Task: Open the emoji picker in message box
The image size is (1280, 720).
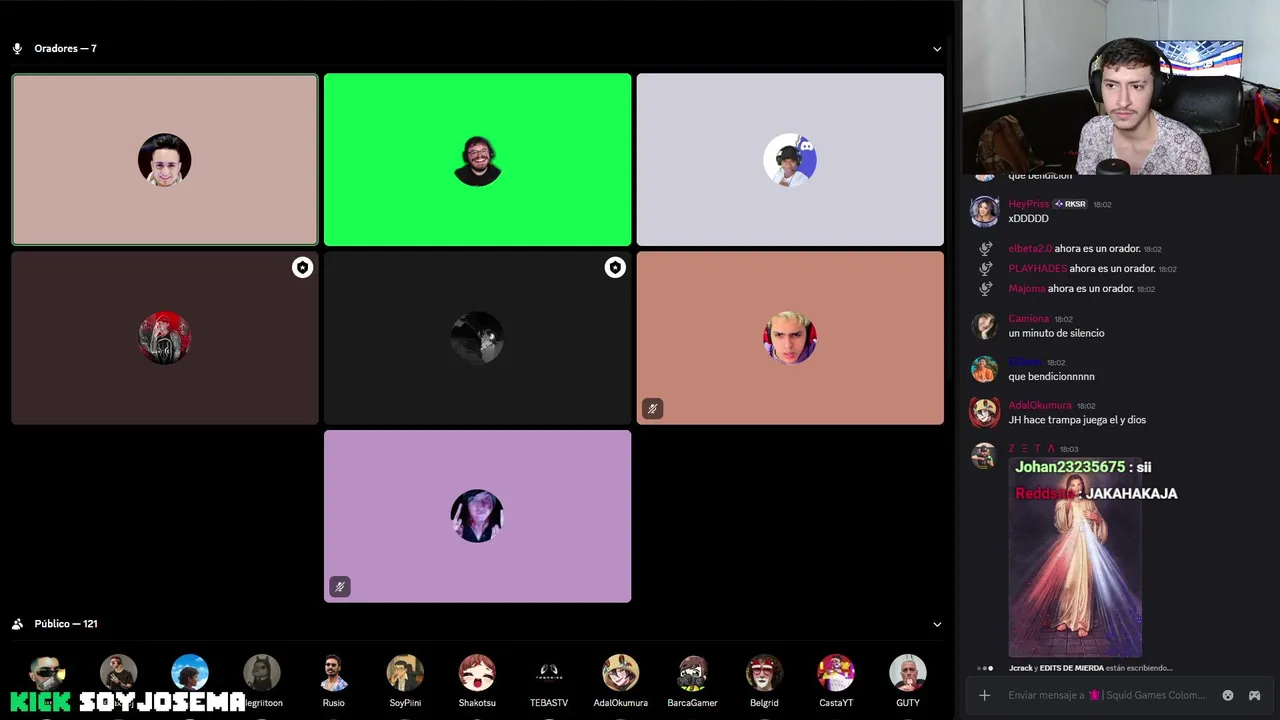Action: [1228, 695]
